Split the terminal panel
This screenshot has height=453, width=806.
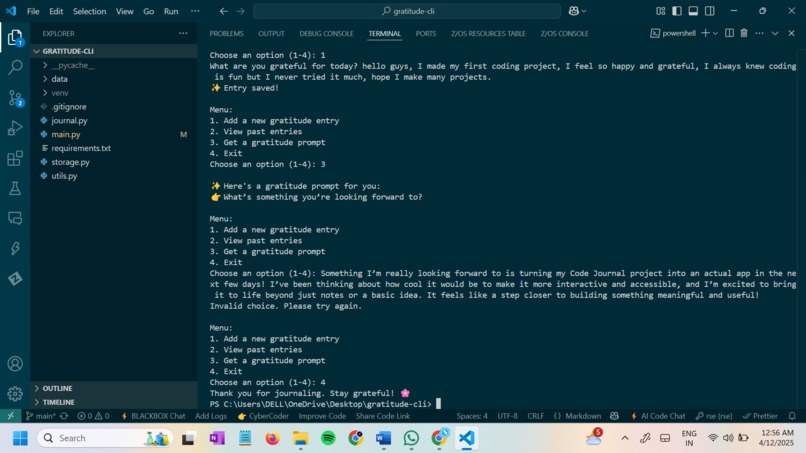(729, 33)
